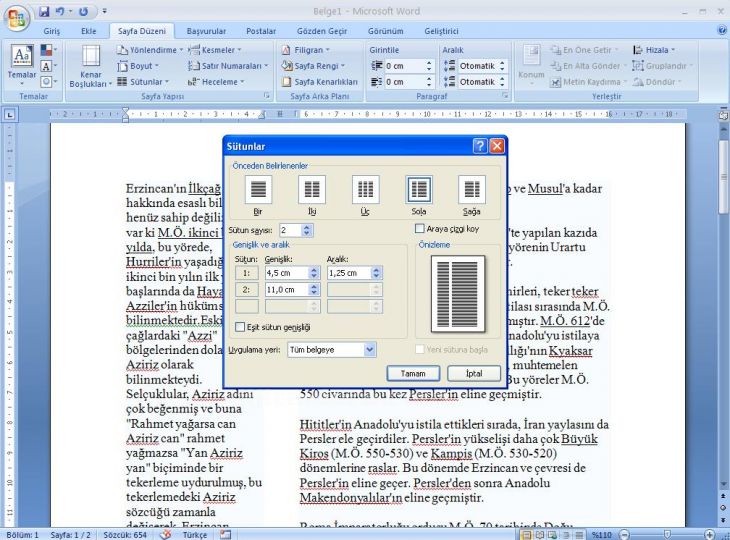Click the Sütunlar dialog help icon
This screenshot has width=730, height=540.
pyautogui.click(x=480, y=146)
